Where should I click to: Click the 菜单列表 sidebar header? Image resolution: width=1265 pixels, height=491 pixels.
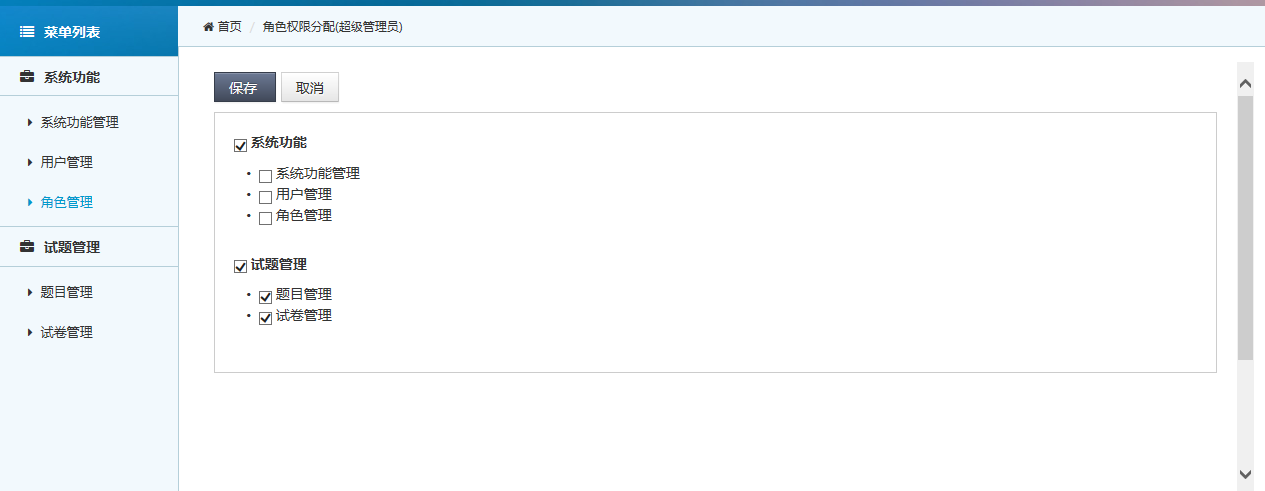tap(89, 32)
